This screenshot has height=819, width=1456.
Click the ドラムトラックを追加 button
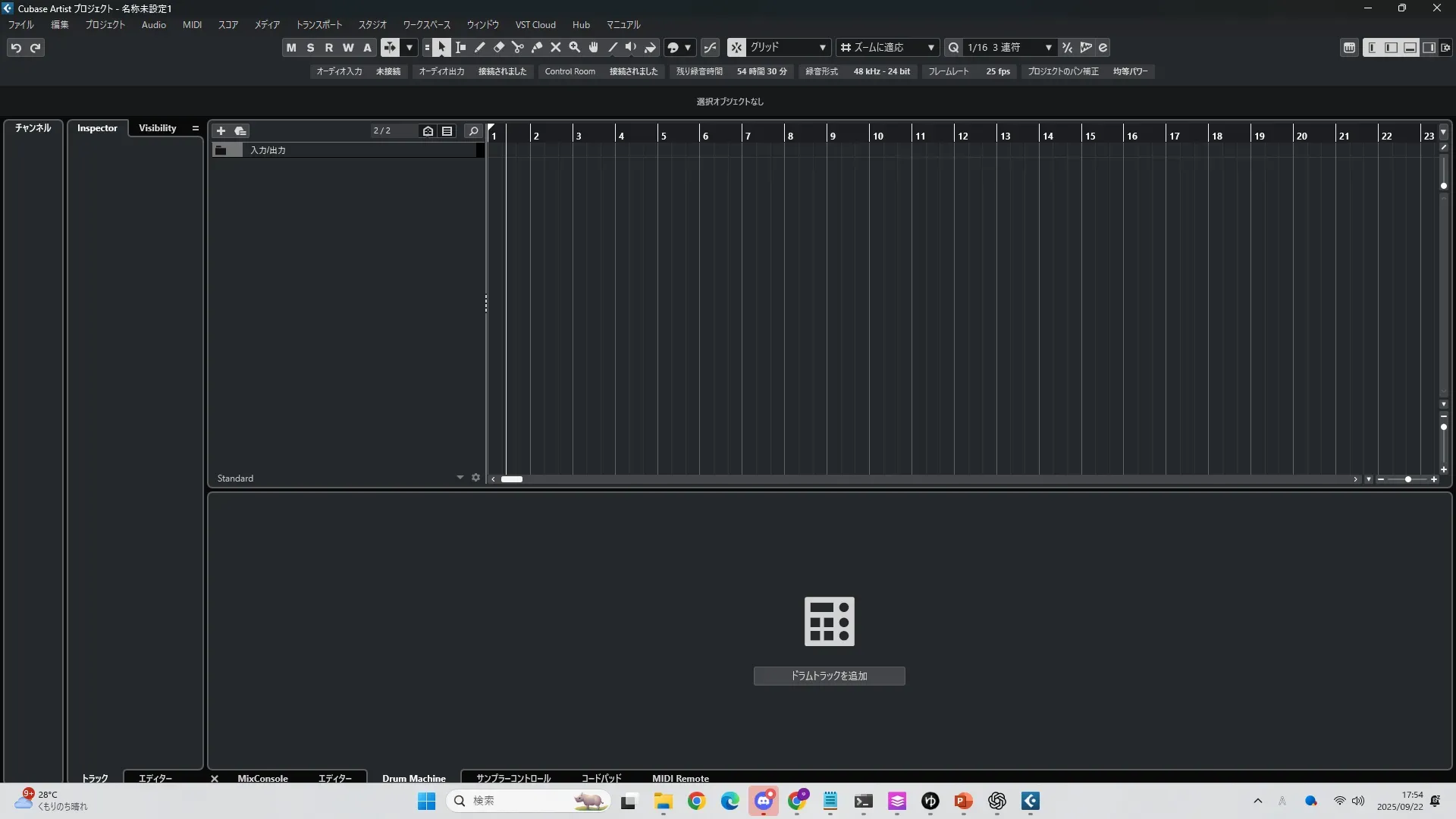point(829,676)
